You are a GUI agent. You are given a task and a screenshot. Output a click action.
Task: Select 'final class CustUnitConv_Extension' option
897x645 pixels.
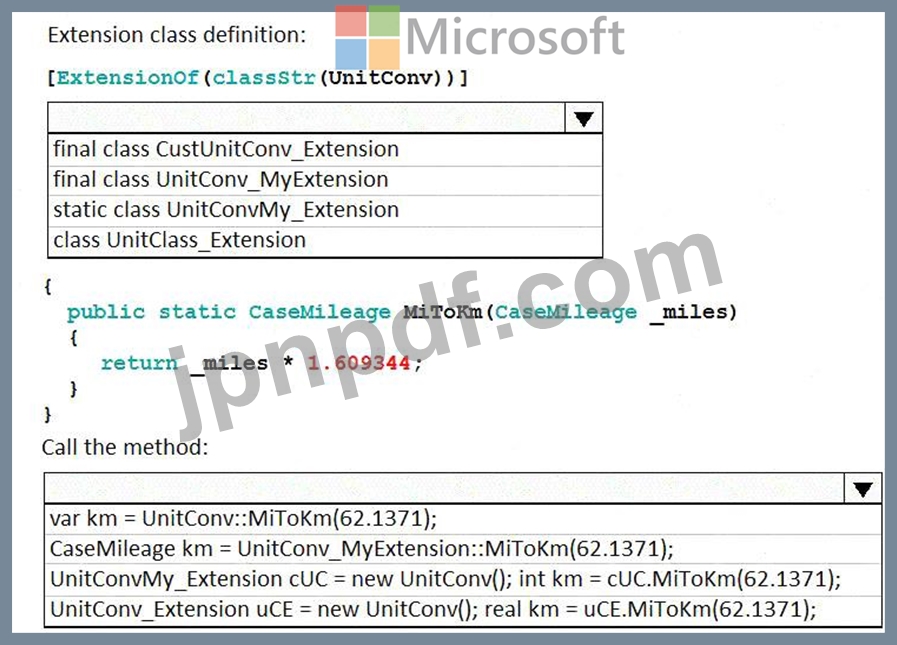coord(226,150)
